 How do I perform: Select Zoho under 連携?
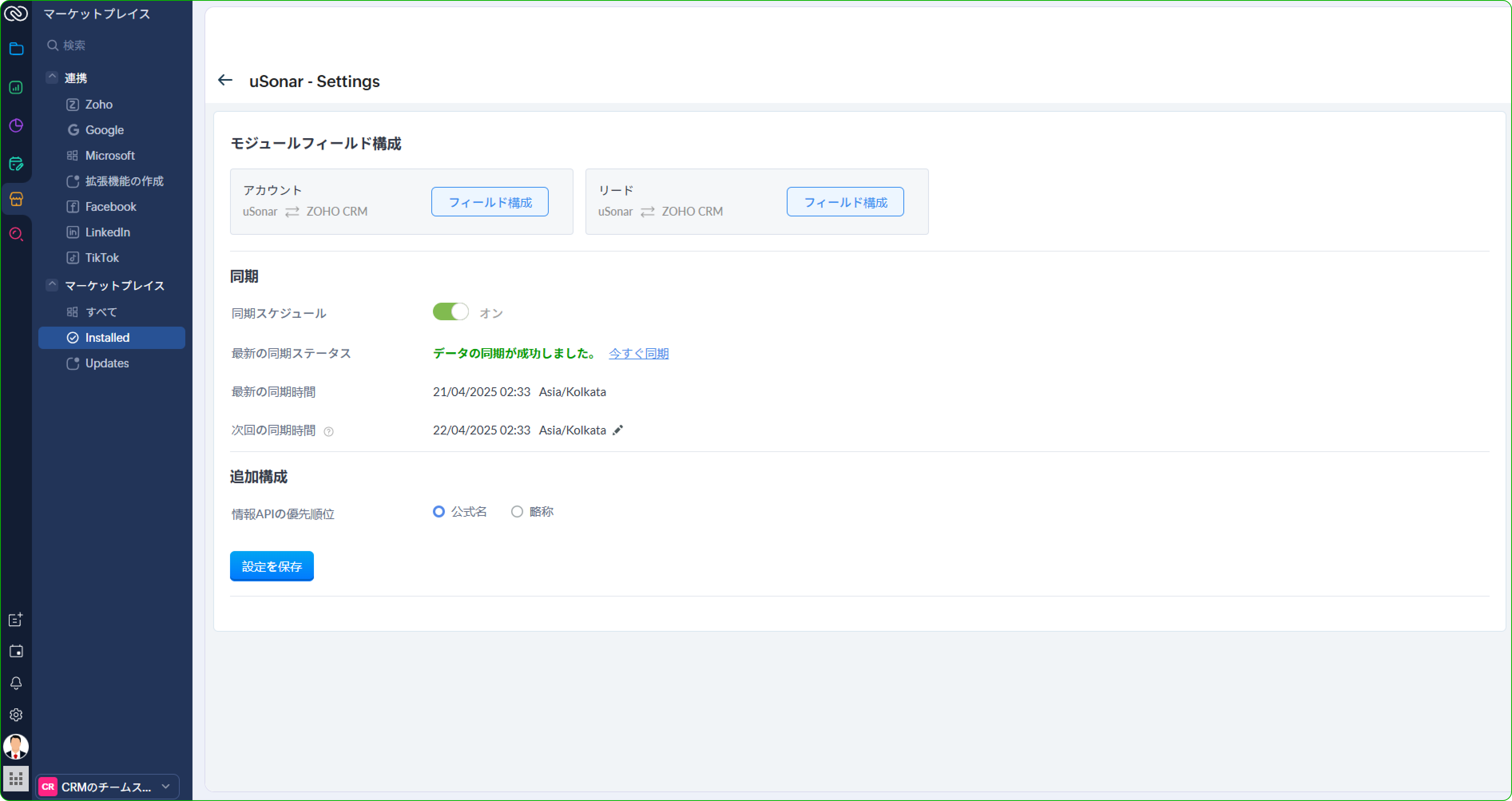(99, 105)
